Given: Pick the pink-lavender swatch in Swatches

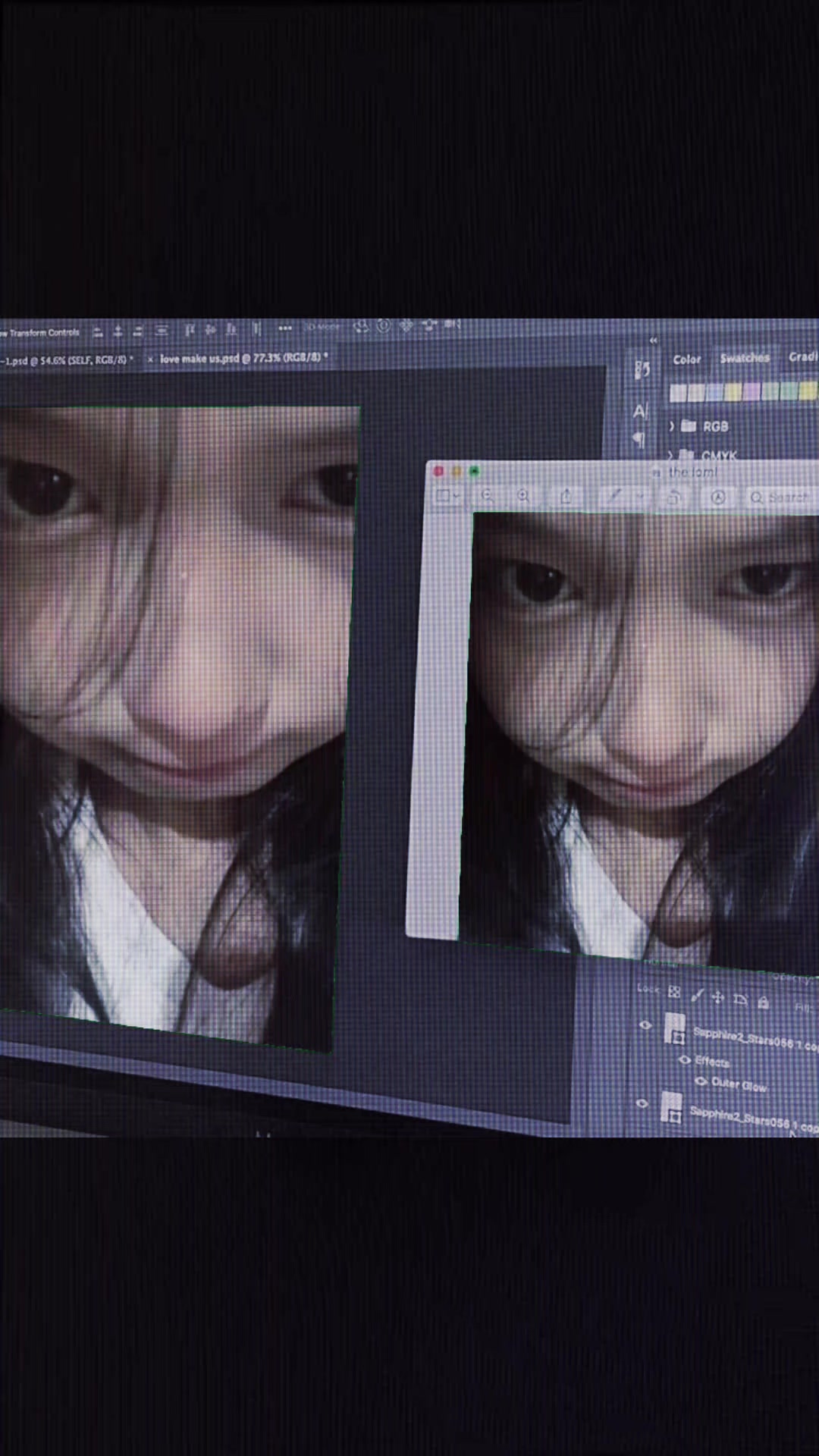Looking at the screenshot, I should (751, 391).
